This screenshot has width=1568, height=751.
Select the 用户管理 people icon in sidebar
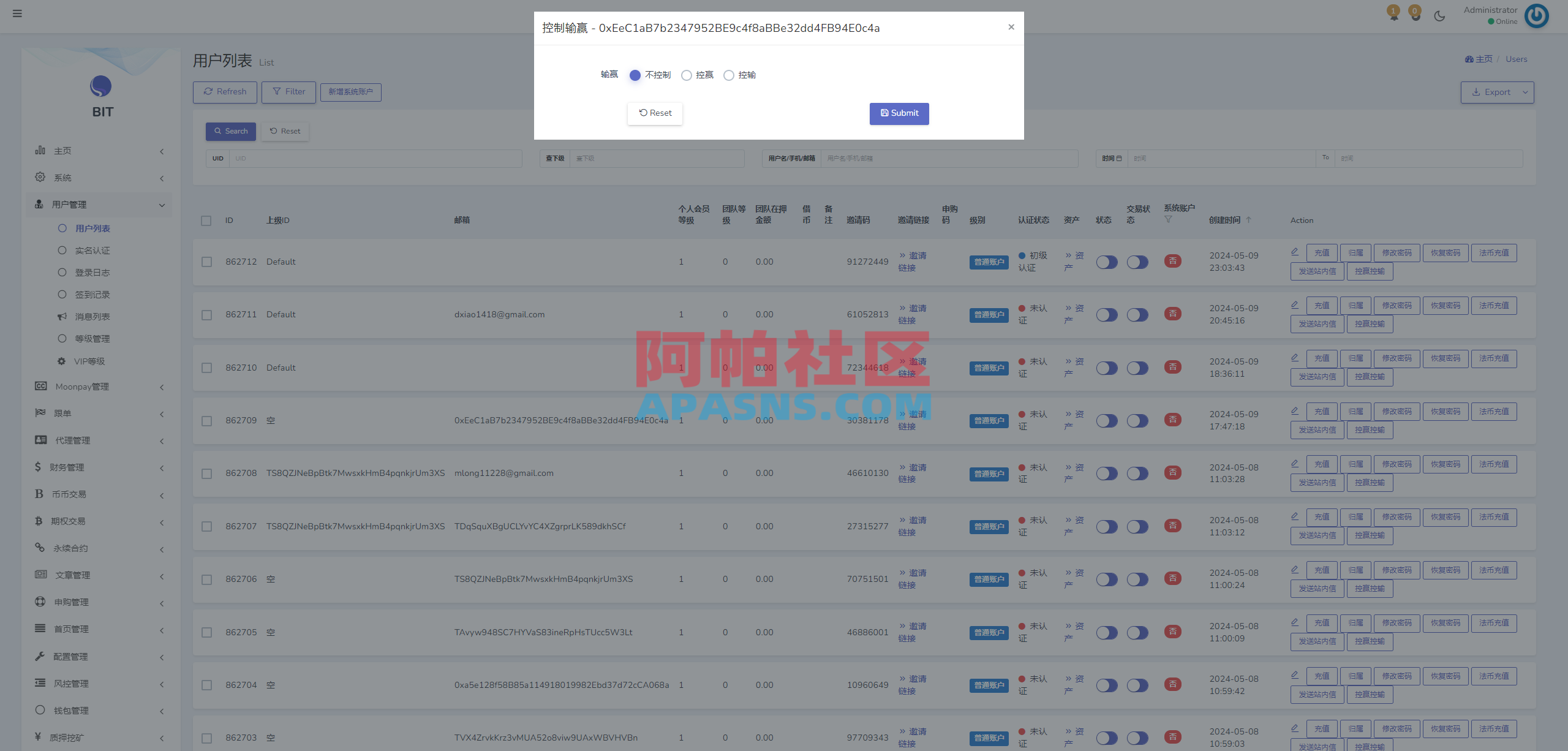tap(39, 204)
